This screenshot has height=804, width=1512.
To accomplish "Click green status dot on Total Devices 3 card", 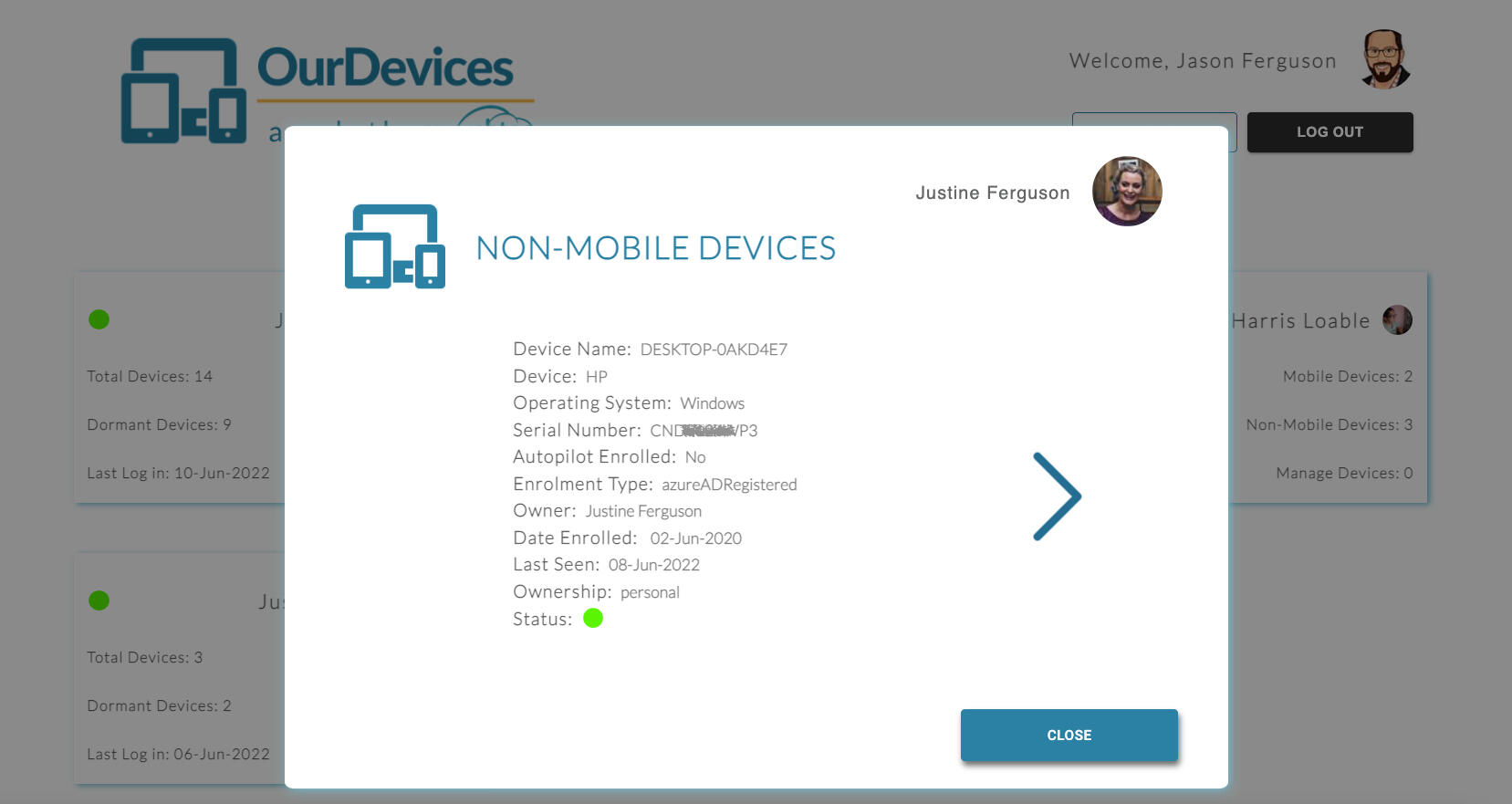I will 99,600.
